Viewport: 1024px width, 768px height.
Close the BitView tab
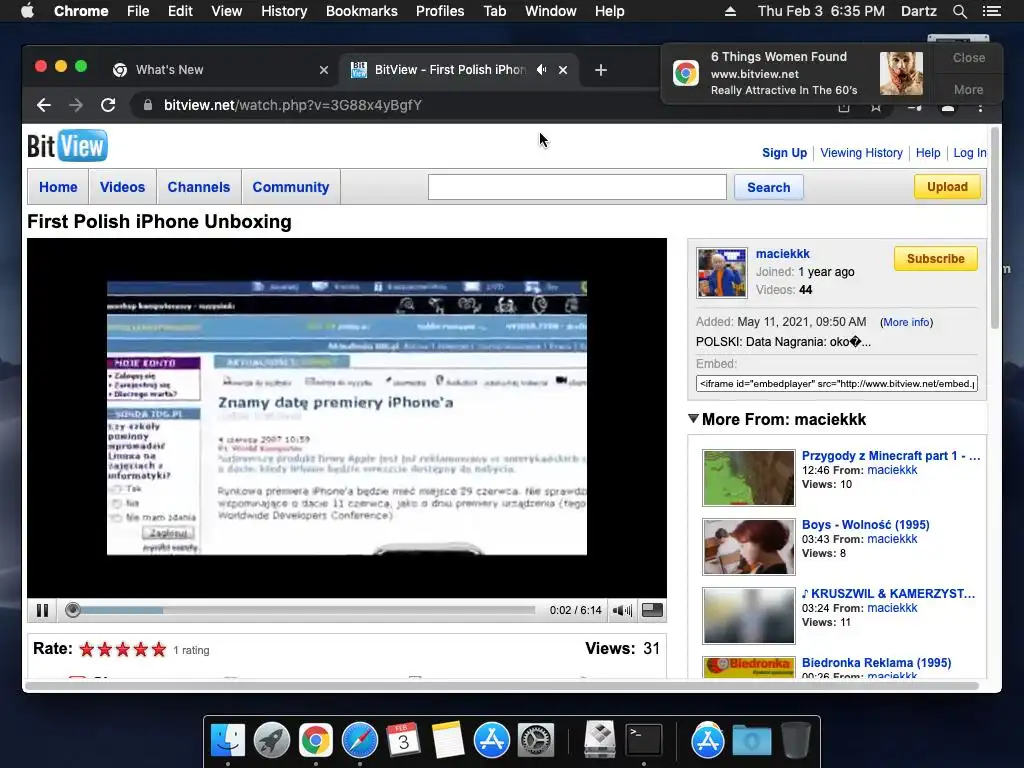tap(563, 70)
